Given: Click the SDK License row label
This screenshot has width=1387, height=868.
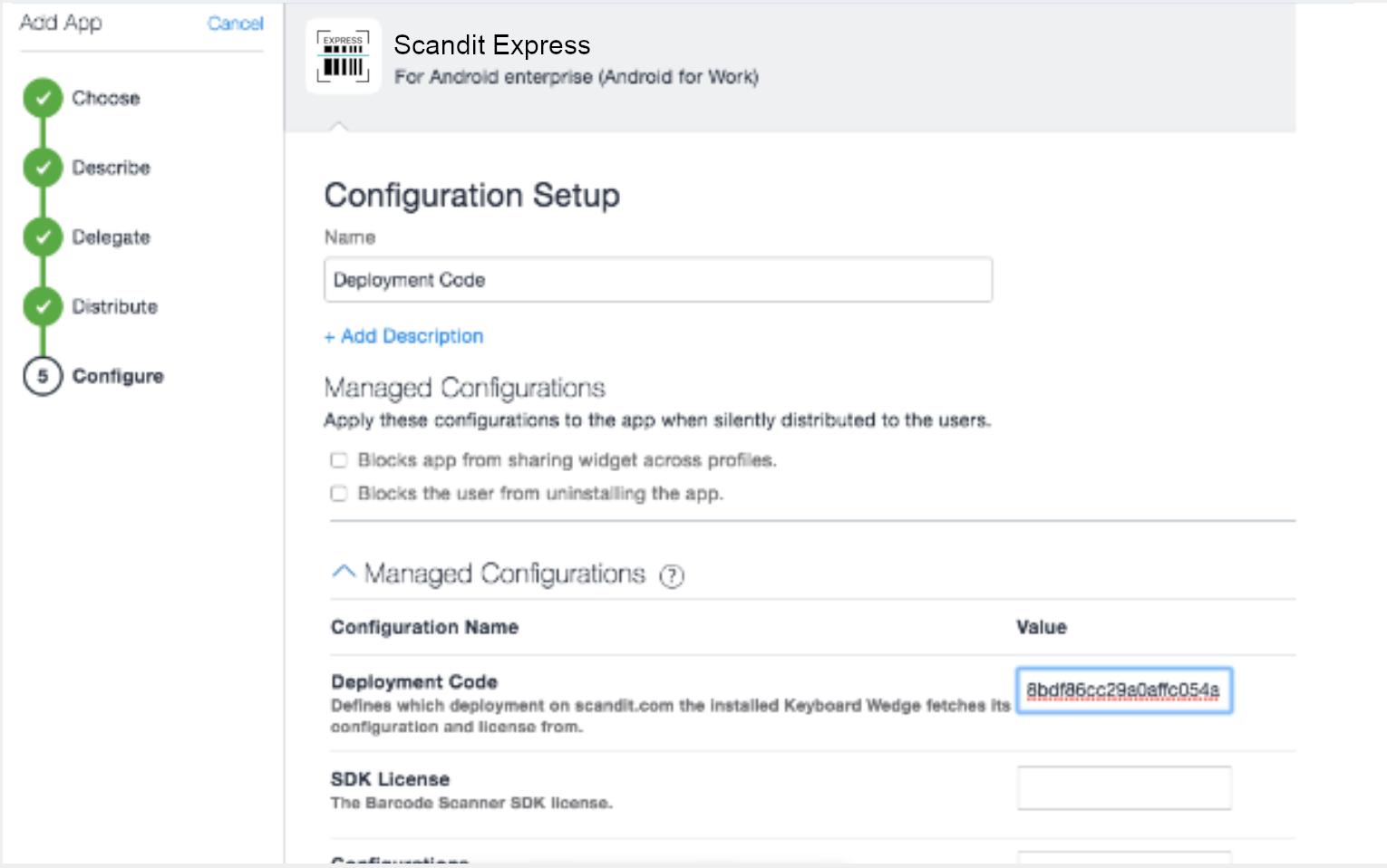Looking at the screenshot, I should (390, 779).
